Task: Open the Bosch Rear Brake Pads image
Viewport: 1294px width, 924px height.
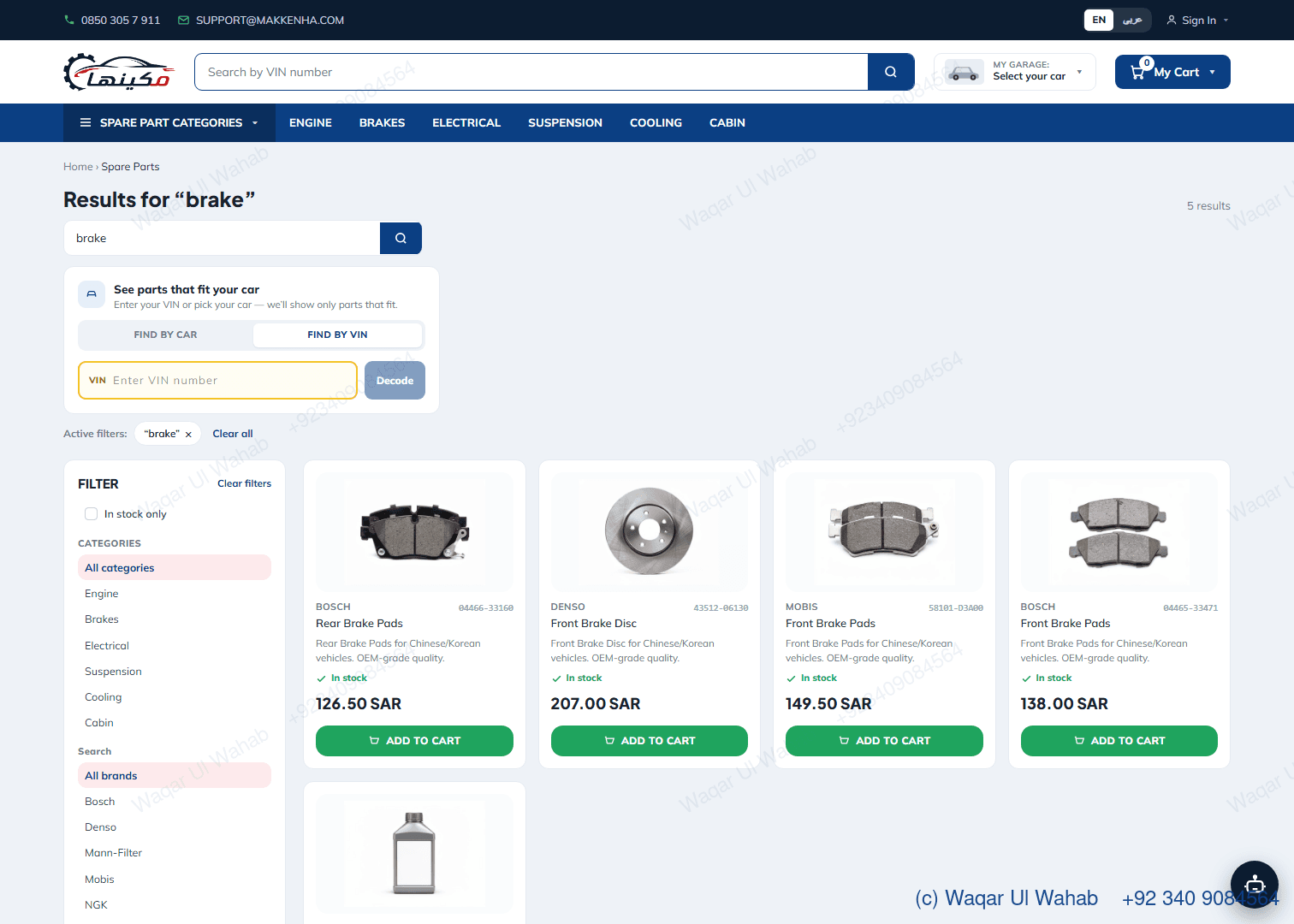Action: (414, 531)
